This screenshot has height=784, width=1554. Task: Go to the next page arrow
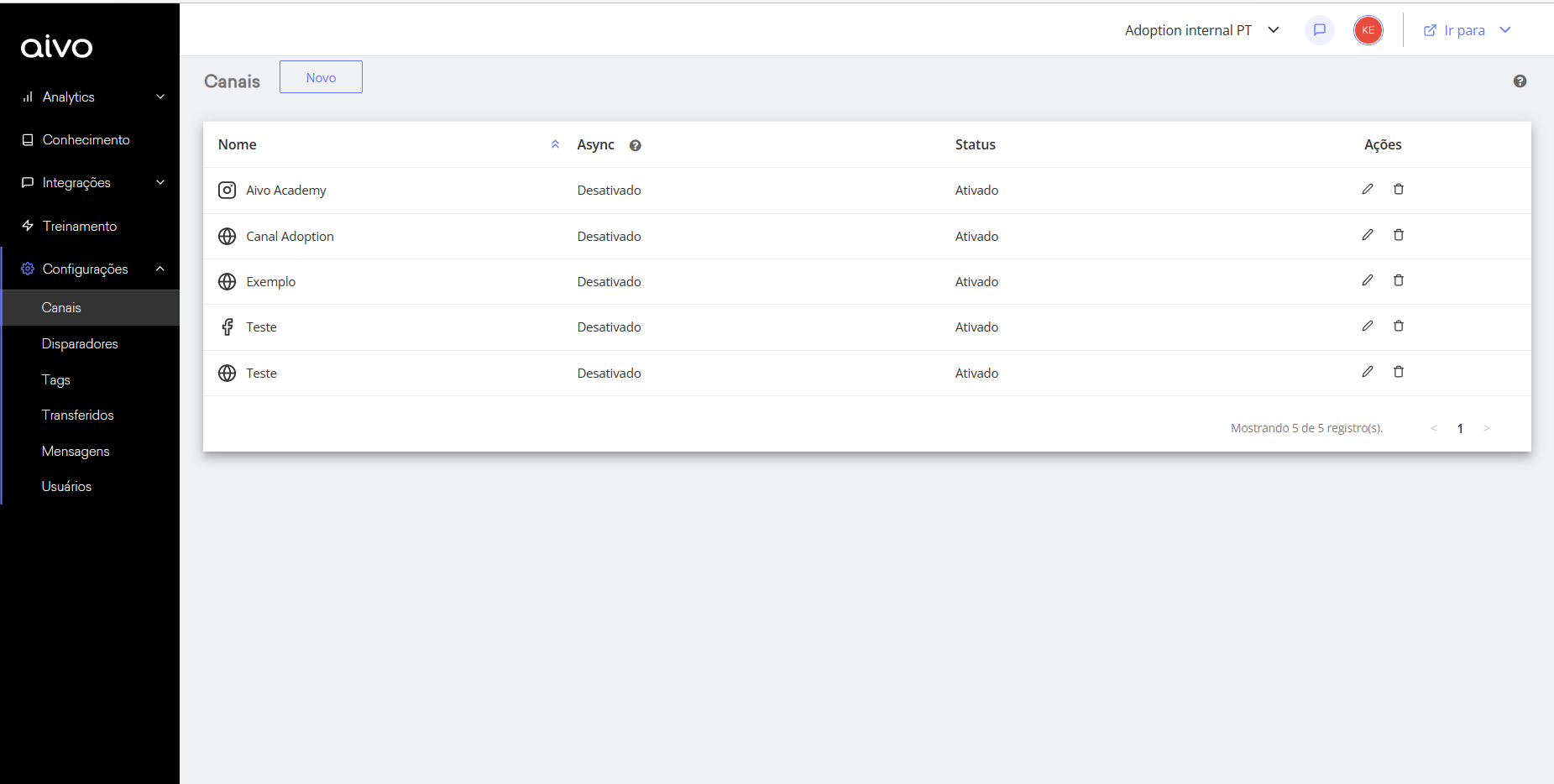[1487, 428]
